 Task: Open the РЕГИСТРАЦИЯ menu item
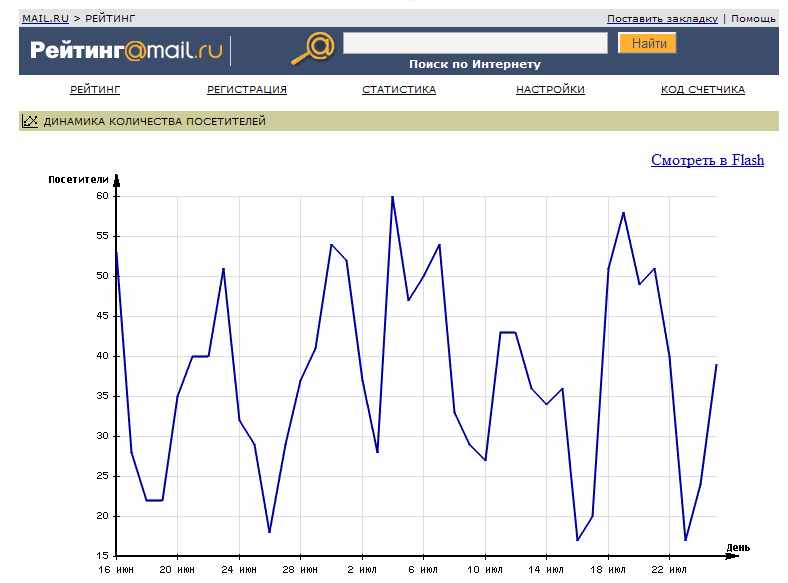pos(247,89)
